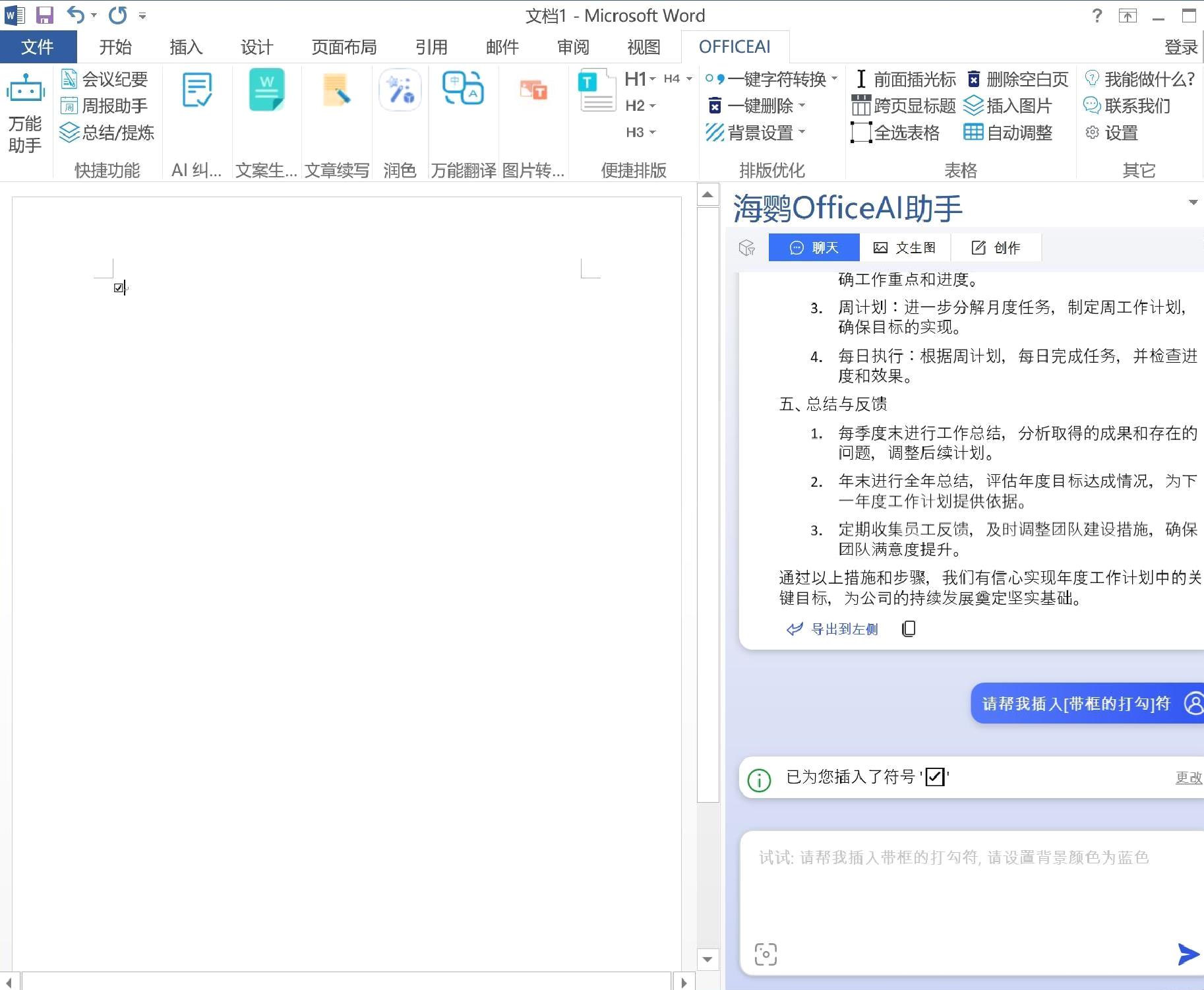Open the 便捷排版 text page icon
The height and width of the screenshot is (990, 1204).
[596, 91]
